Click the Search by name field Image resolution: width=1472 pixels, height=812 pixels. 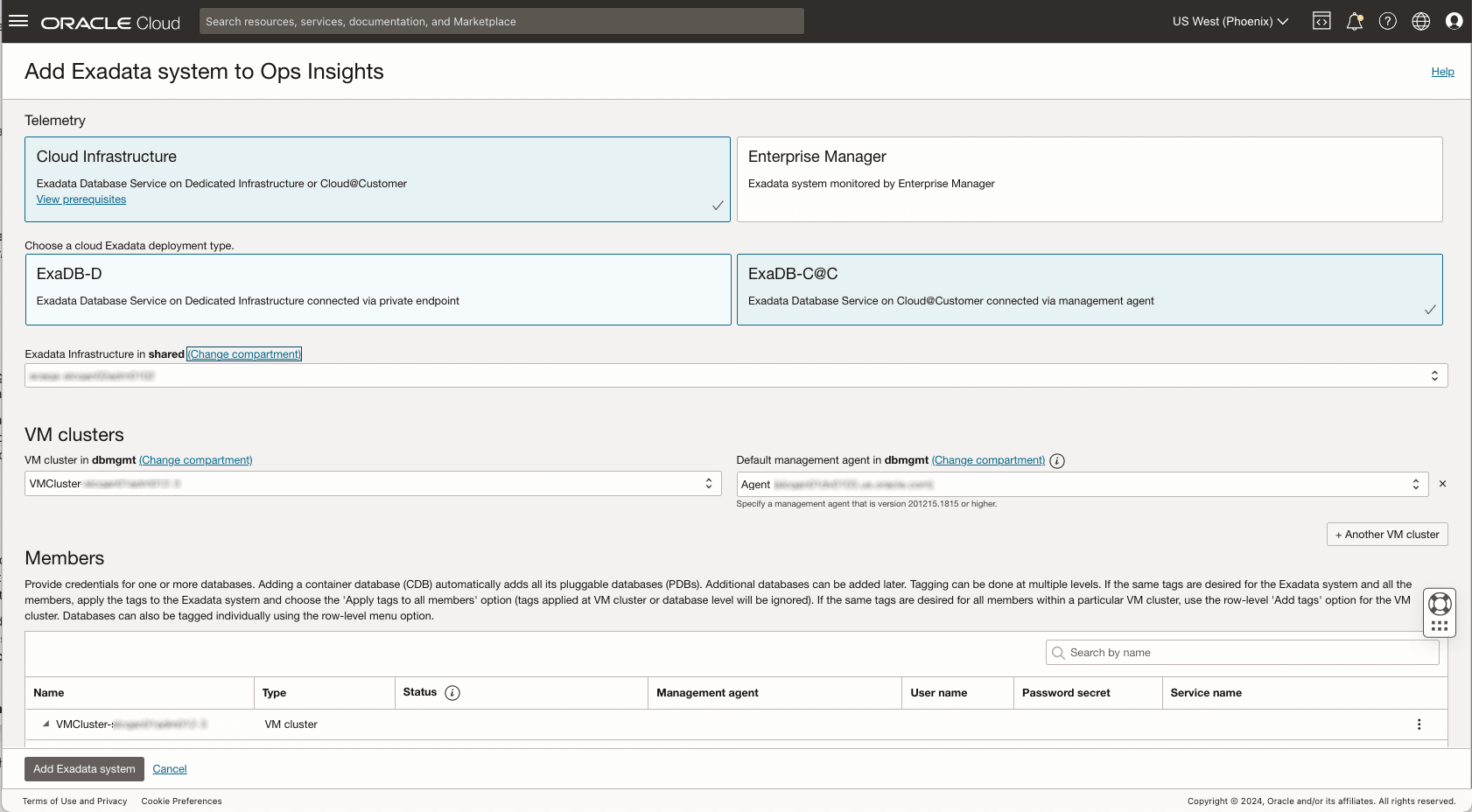point(1242,653)
